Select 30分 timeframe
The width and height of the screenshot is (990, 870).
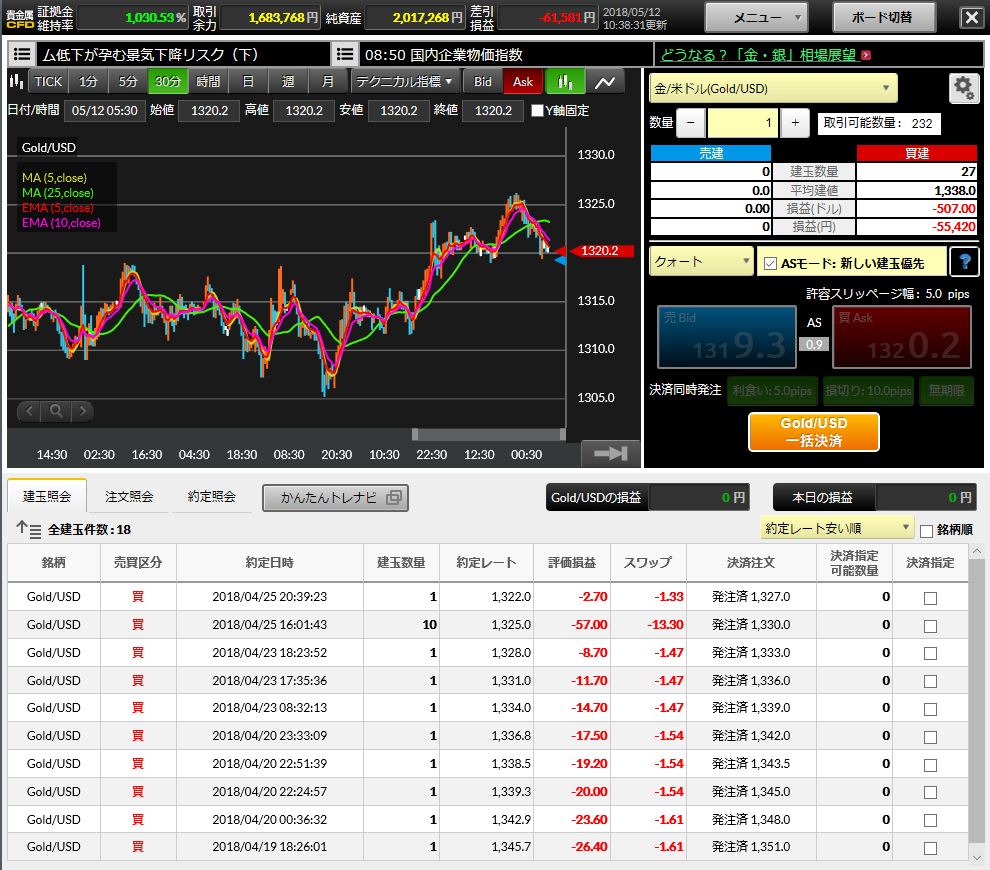[168, 81]
